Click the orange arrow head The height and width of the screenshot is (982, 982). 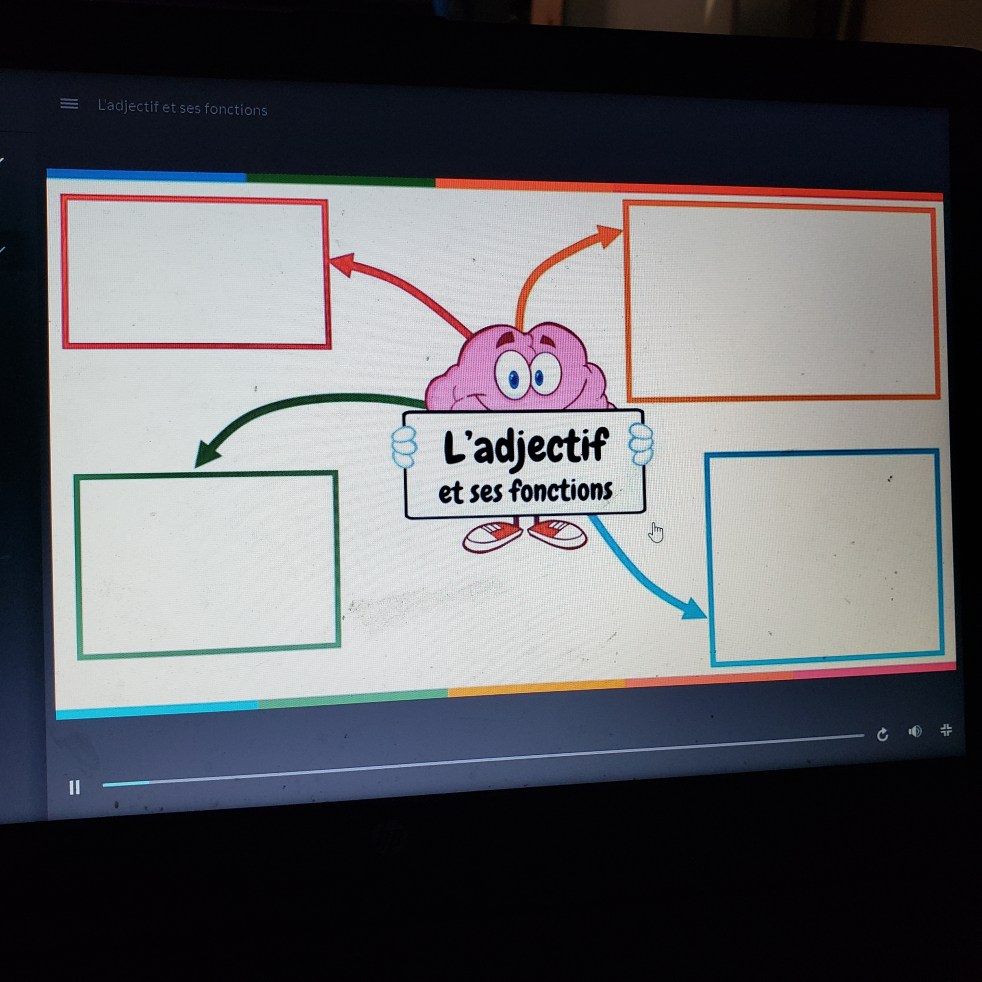tap(608, 236)
